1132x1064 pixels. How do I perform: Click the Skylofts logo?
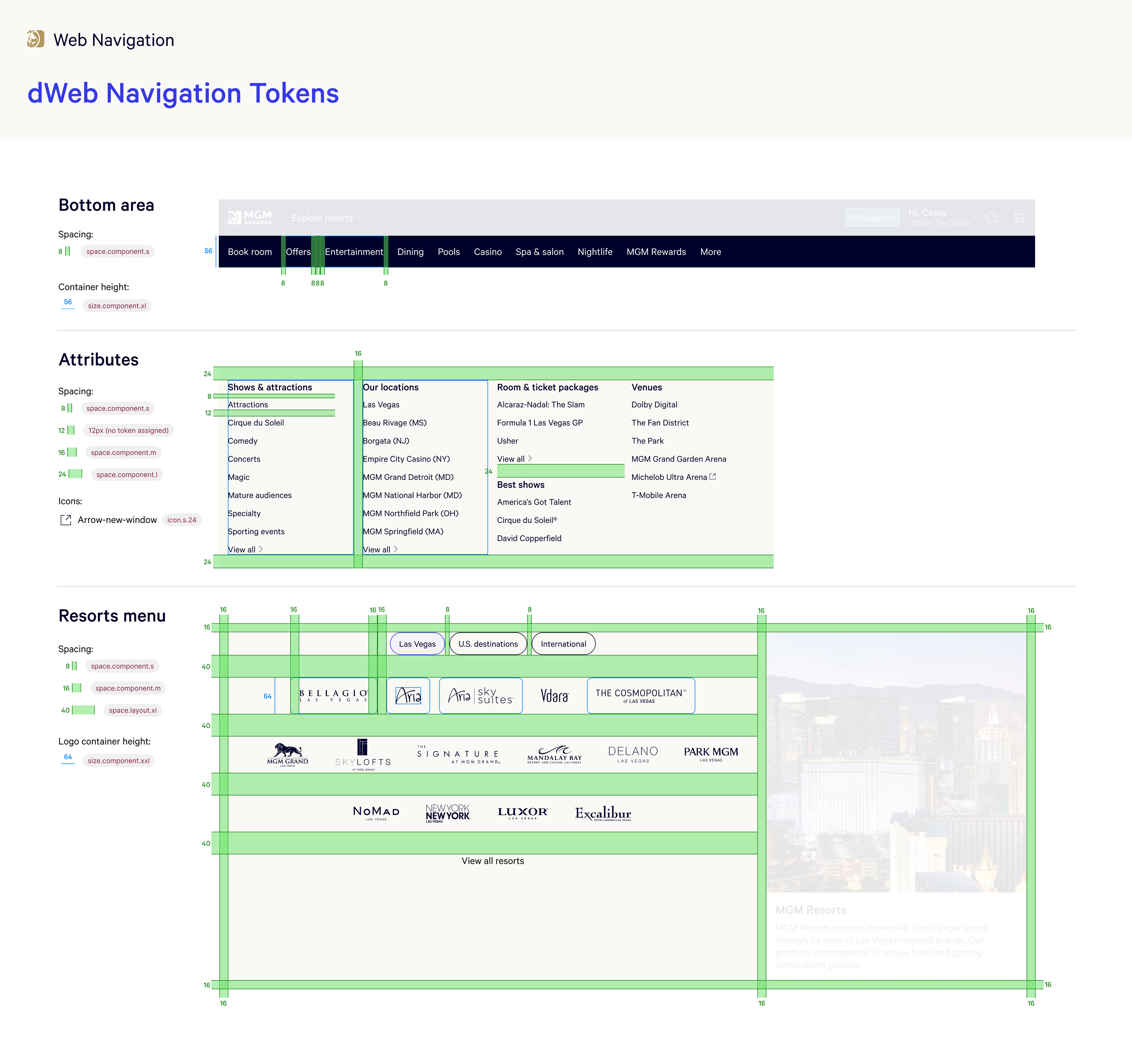[363, 755]
